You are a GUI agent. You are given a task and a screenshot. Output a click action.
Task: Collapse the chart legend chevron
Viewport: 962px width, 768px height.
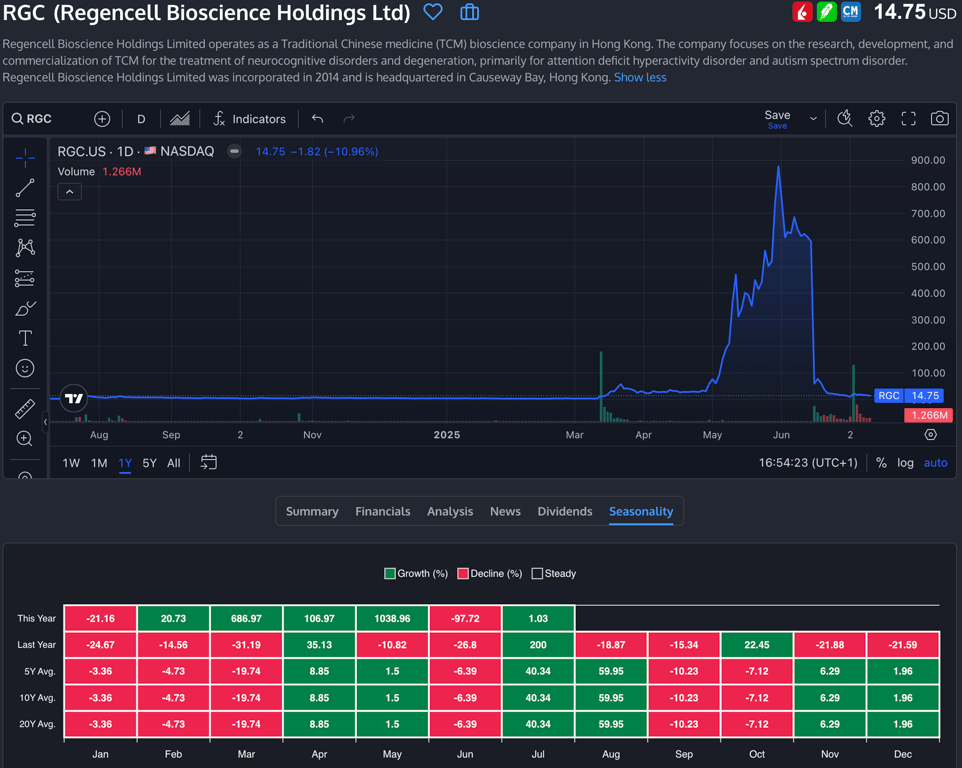pos(69,192)
